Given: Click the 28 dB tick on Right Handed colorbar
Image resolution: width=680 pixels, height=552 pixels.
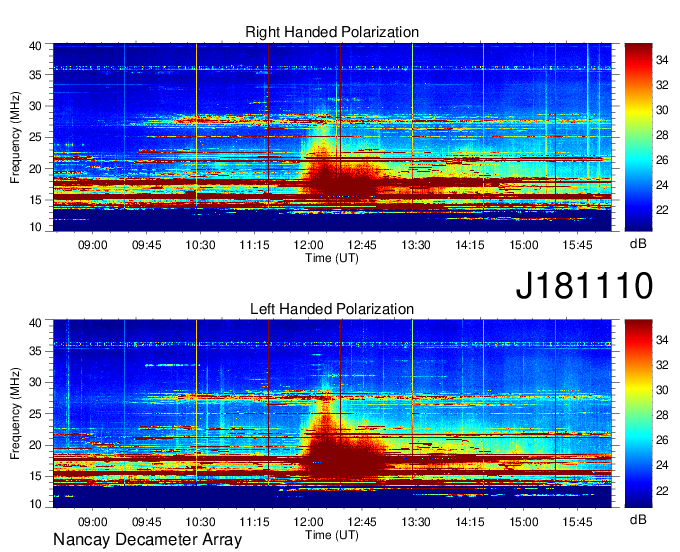Looking at the screenshot, I should point(662,135).
